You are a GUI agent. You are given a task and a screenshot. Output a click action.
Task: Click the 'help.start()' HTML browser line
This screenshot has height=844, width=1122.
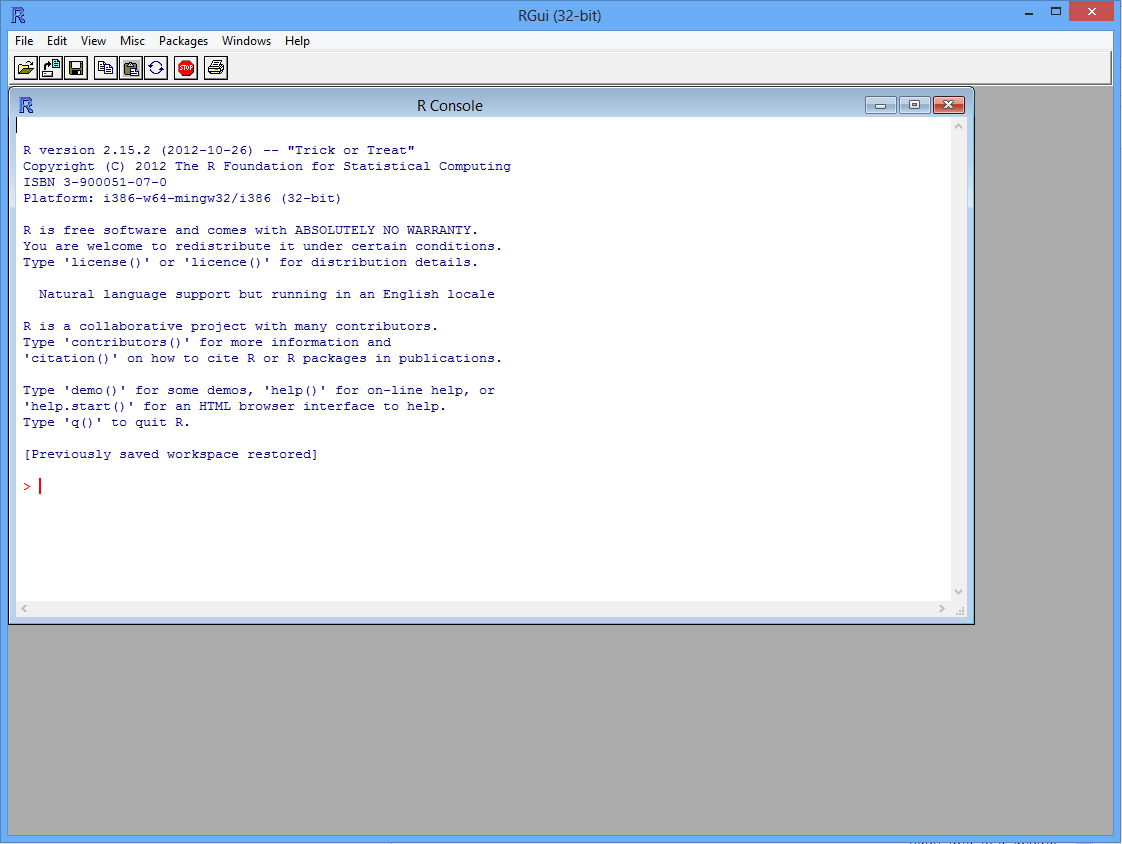235,407
